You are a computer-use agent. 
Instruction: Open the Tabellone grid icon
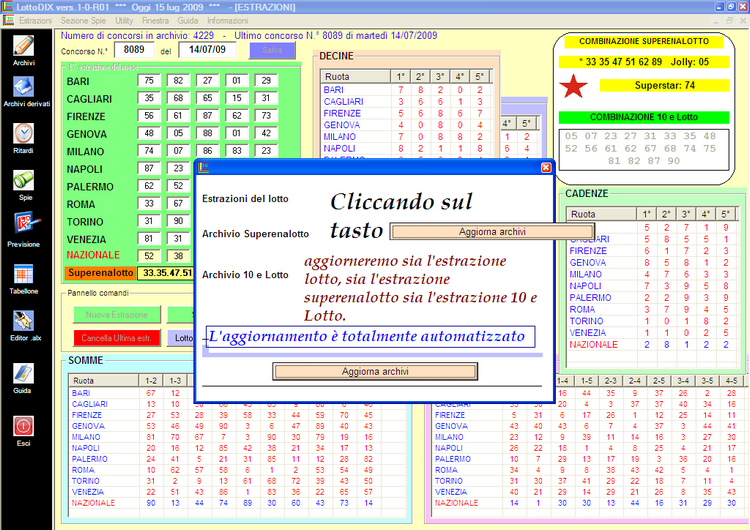pos(23,274)
